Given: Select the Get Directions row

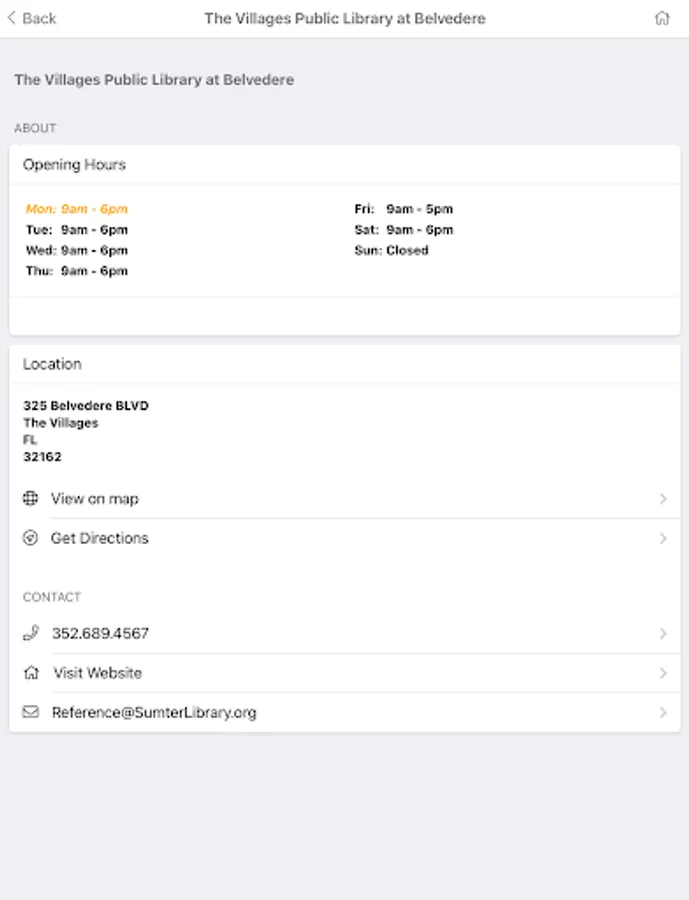Looking at the screenshot, I should 100,538.
